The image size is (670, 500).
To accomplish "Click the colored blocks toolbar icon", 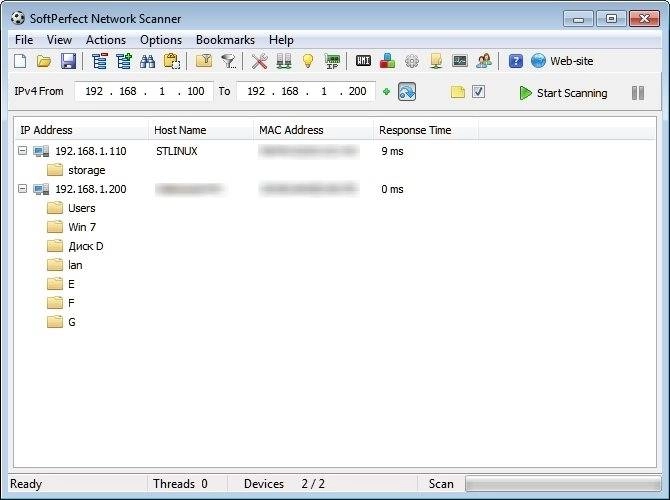I will [x=387, y=61].
